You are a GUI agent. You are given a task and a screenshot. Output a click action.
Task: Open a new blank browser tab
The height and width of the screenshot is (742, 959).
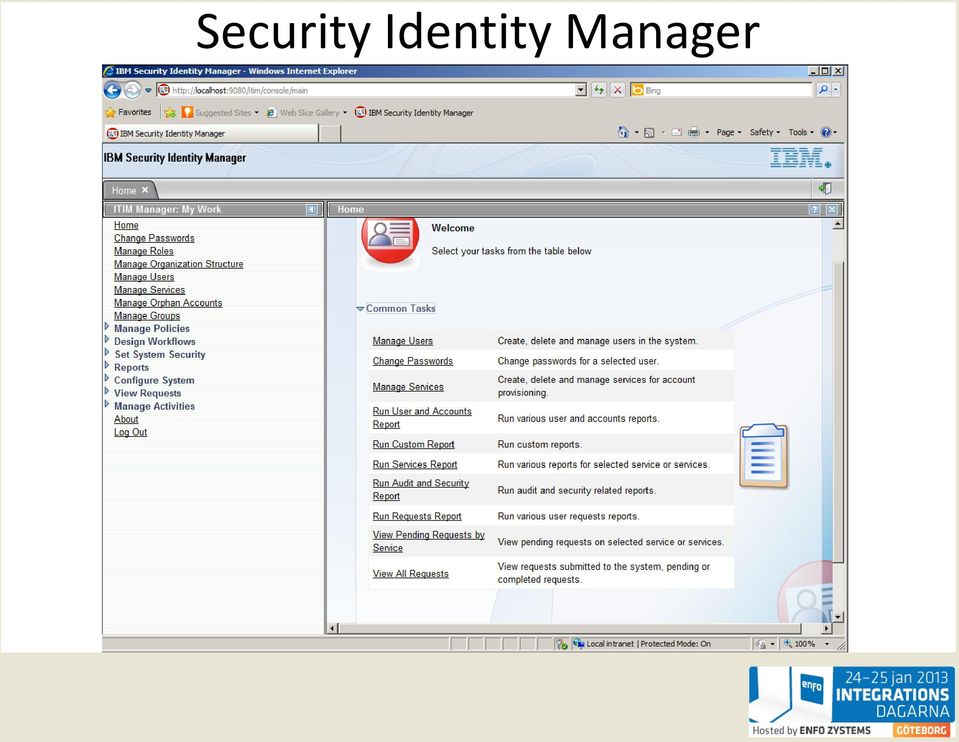(330, 134)
